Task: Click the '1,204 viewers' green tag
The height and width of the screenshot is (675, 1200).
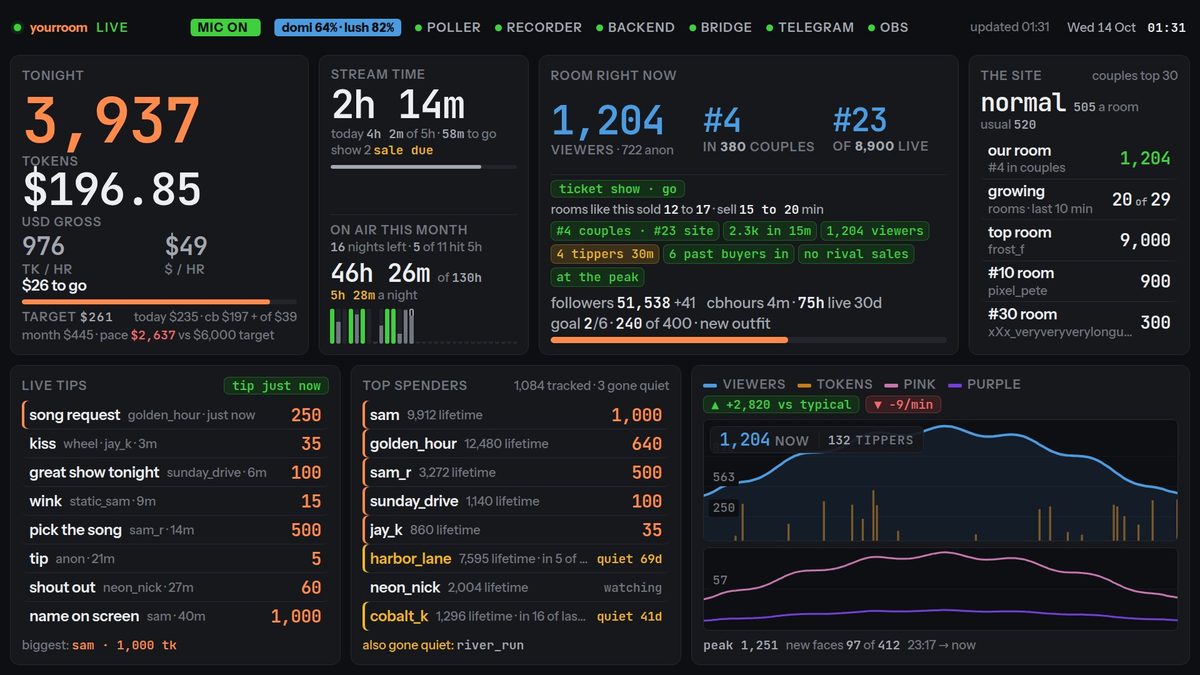Action: coord(875,231)
